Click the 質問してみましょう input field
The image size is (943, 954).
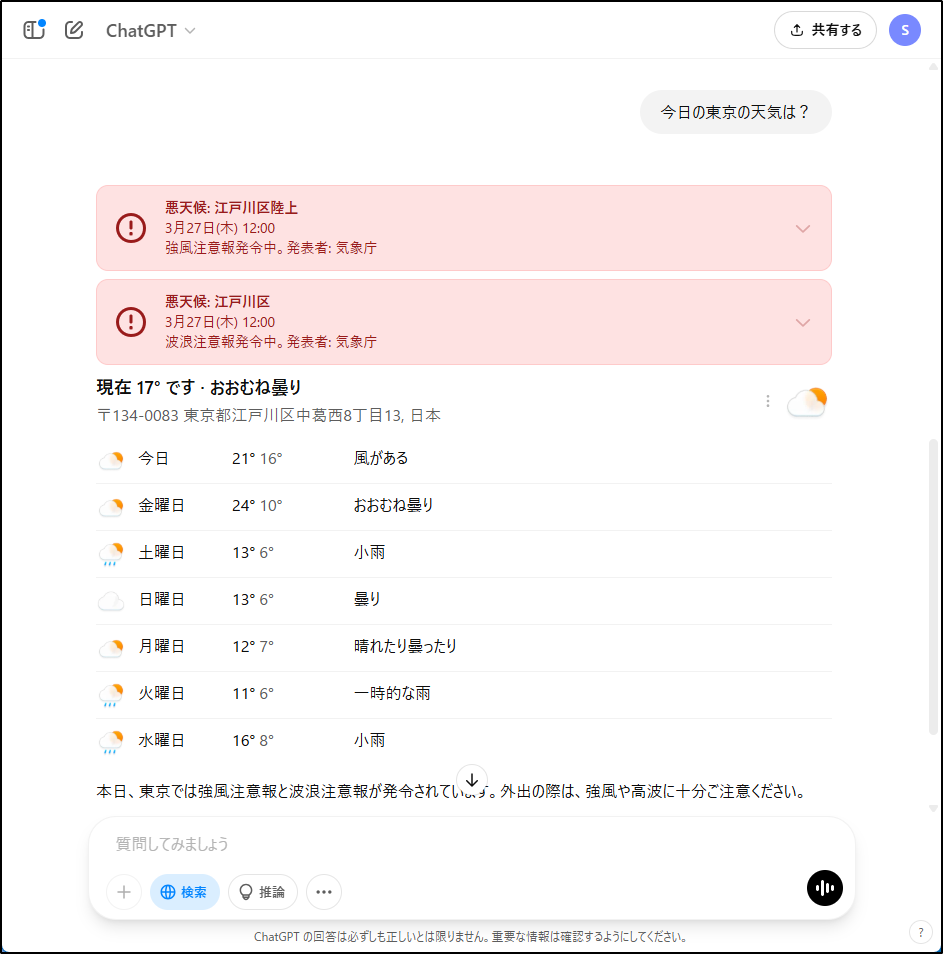(x=400, y=843)
